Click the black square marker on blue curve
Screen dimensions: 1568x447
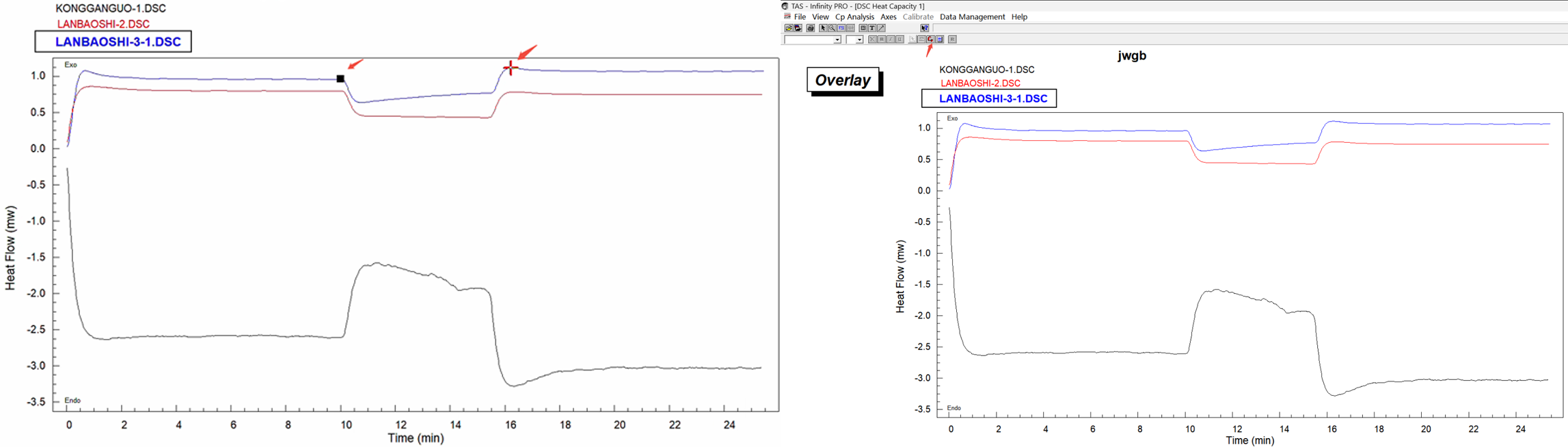pyautogui.click(x=340, y=79)
